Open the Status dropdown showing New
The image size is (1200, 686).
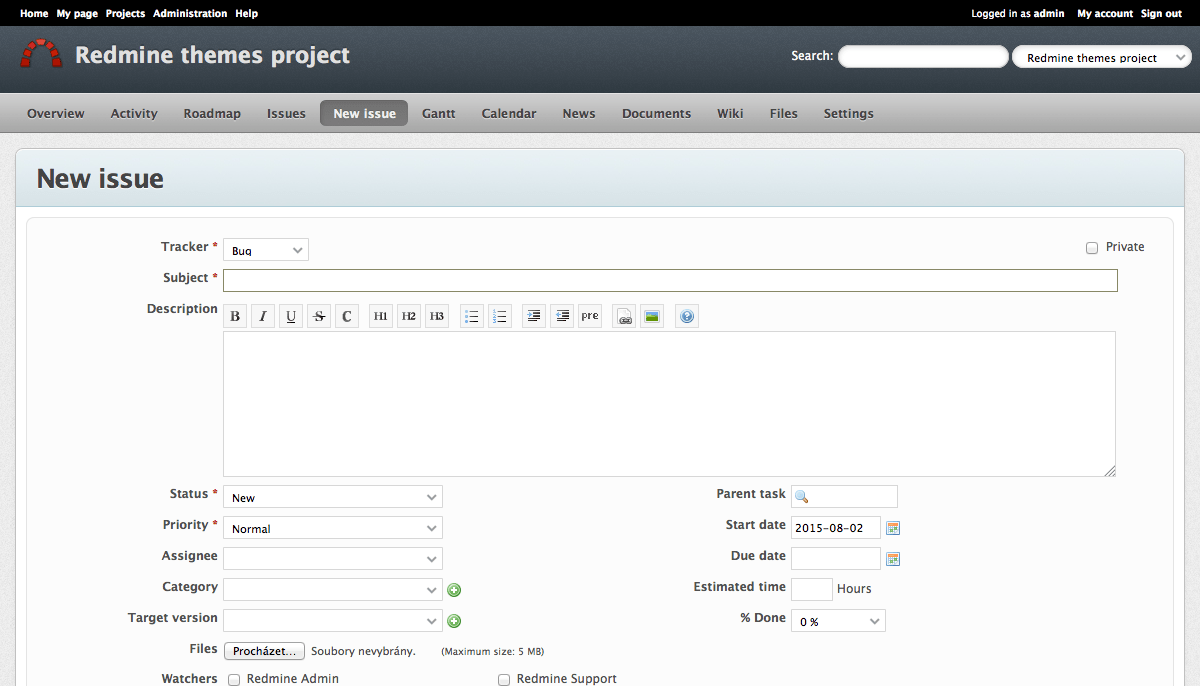[333, 497]
